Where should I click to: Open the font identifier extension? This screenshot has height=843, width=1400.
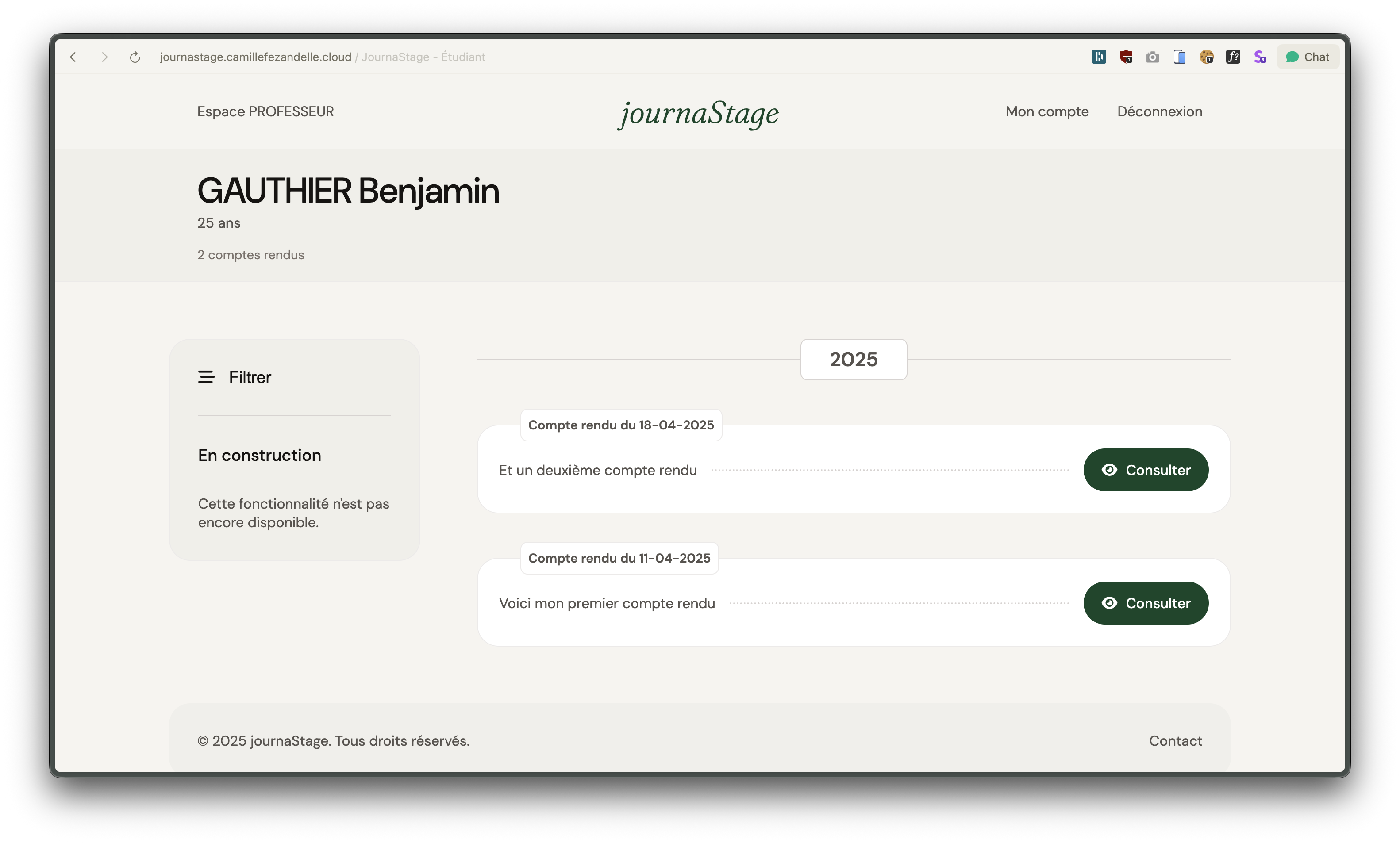[x=1233, y=57]
